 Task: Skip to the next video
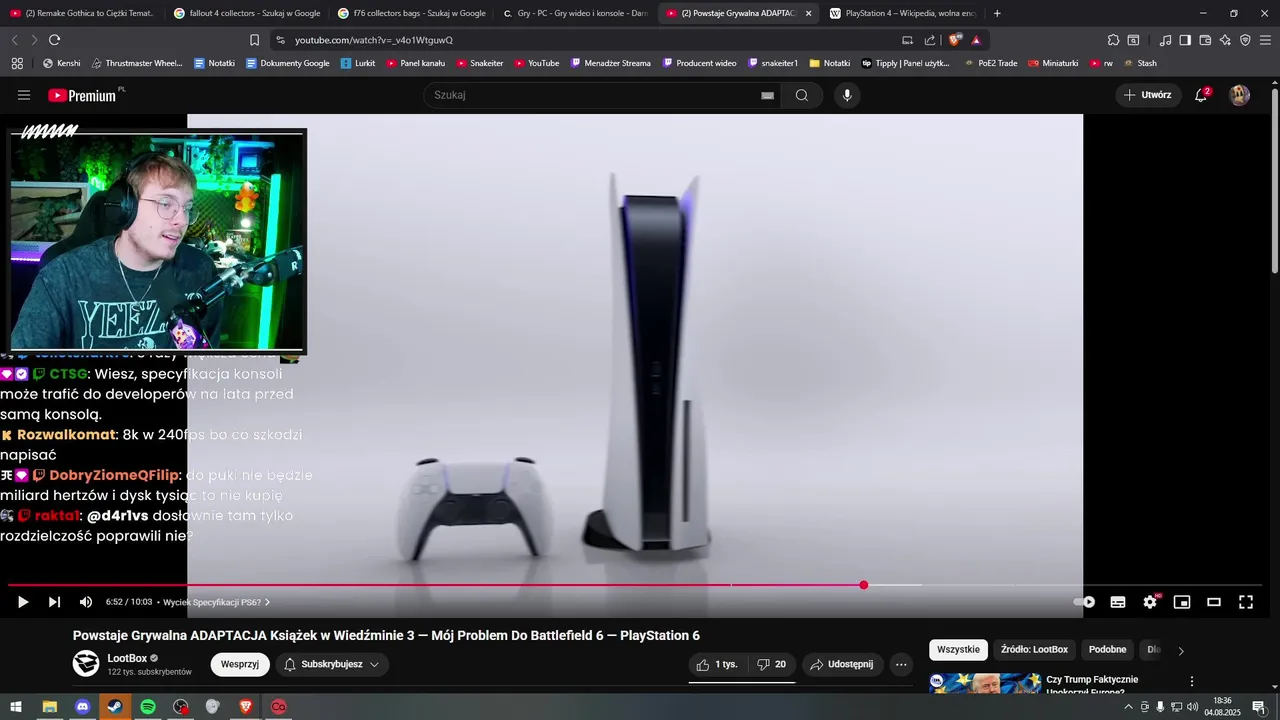tap(54, 602)
